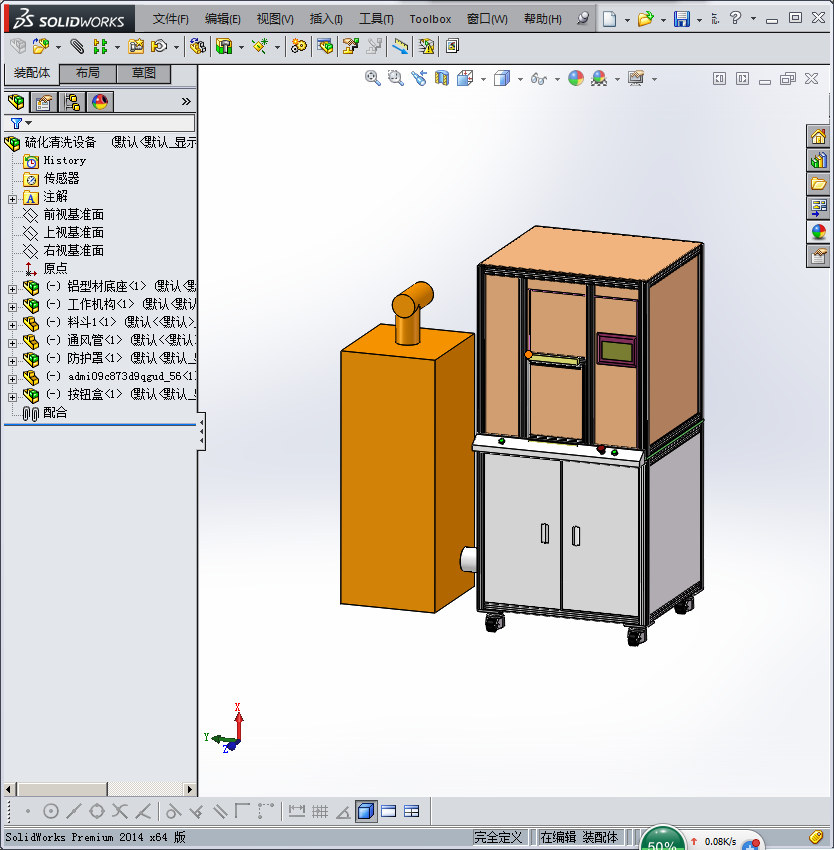The width and height of the screenshot is (834, 850).
Task: Click the New Motion Study gears icon
Action: tap(299, 46)
